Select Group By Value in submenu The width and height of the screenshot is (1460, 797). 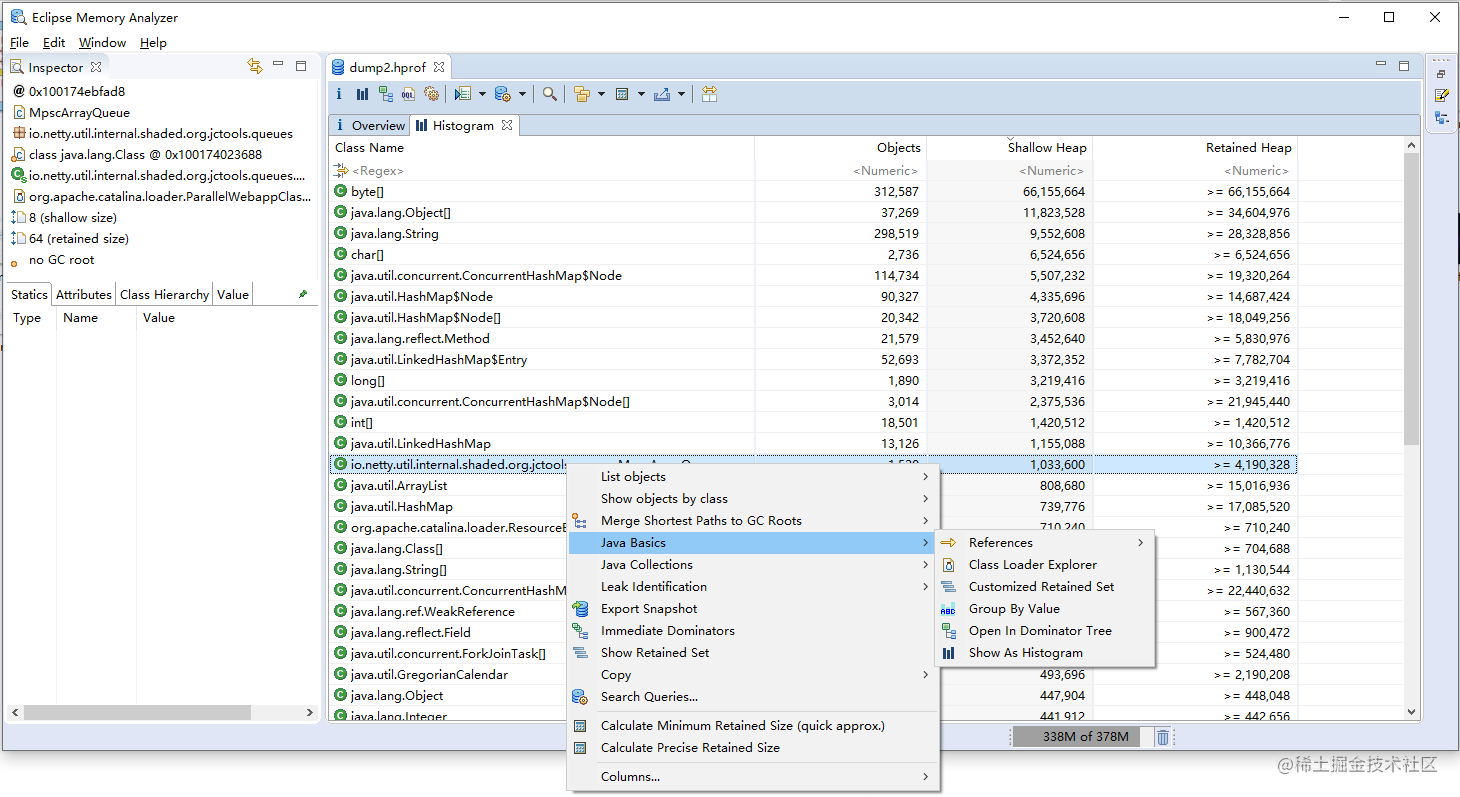1045,609
